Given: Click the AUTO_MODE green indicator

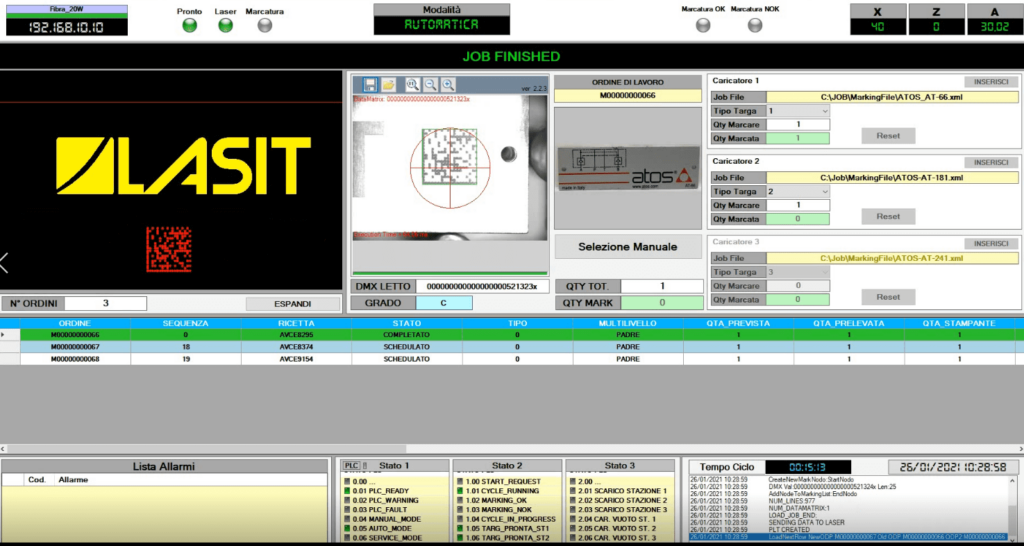Looking at the screenshot, I should (x=347, y=528).
